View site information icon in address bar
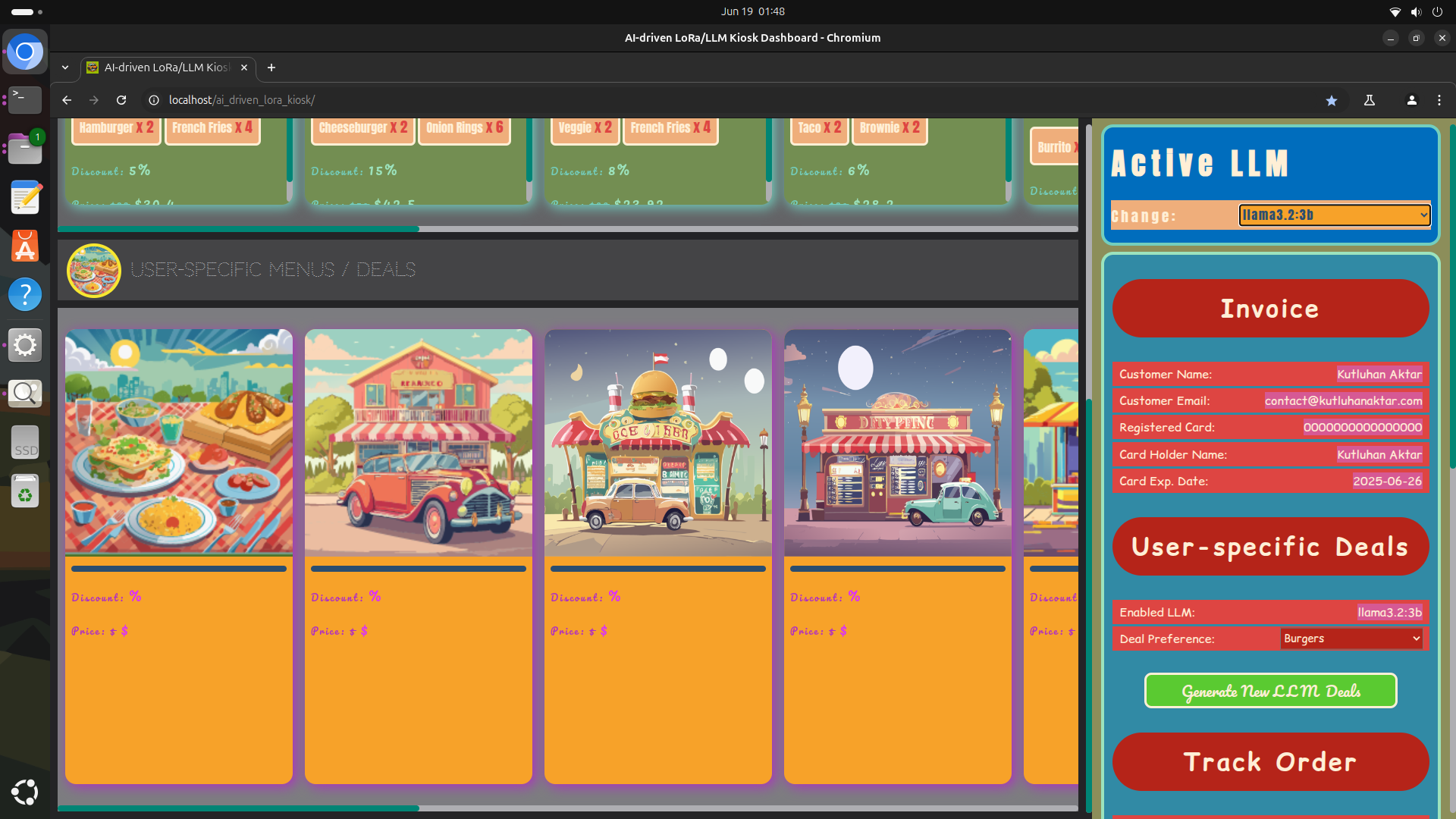Image resolution: width=1456 pixels, height=819 pixels. pyautogui.click(x=154, y=100)
